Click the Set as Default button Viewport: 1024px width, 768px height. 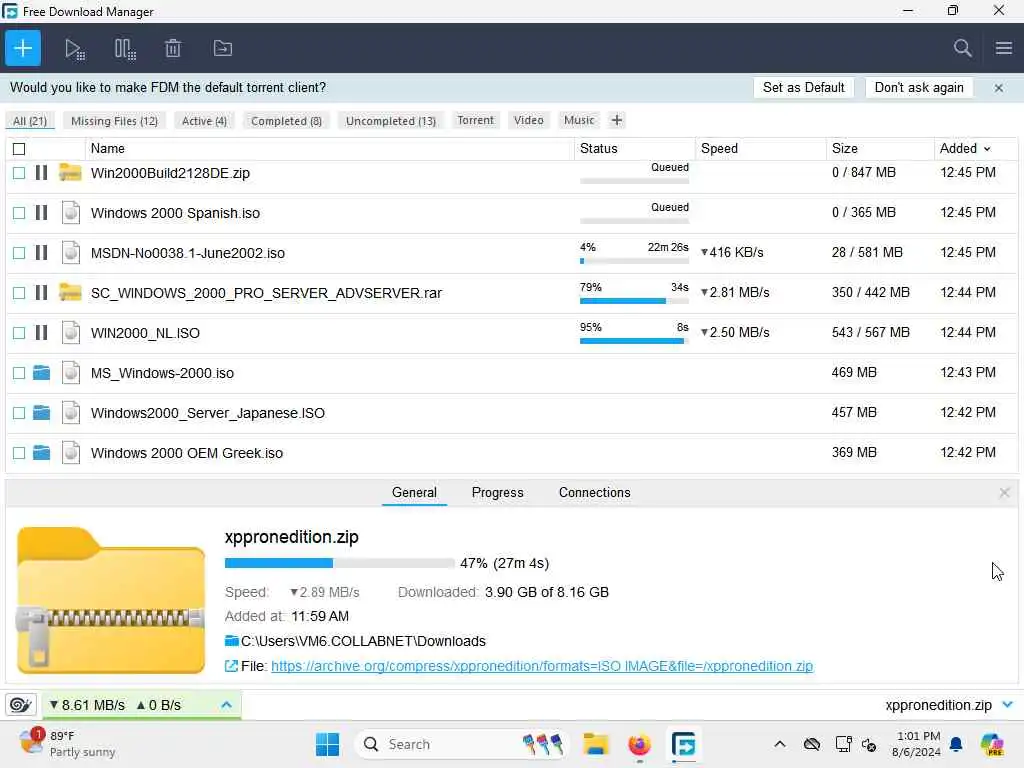click(x=803, y=88)
